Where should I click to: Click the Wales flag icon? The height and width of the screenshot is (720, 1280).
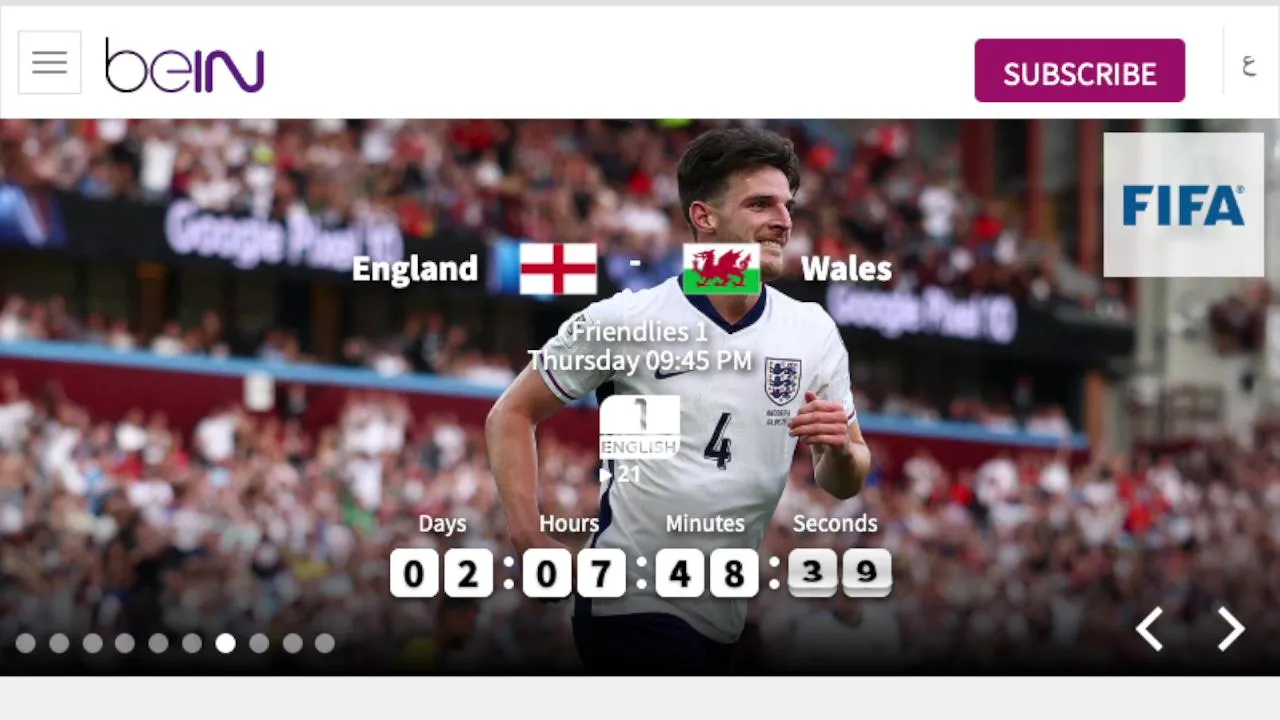(x=721, y=269)
